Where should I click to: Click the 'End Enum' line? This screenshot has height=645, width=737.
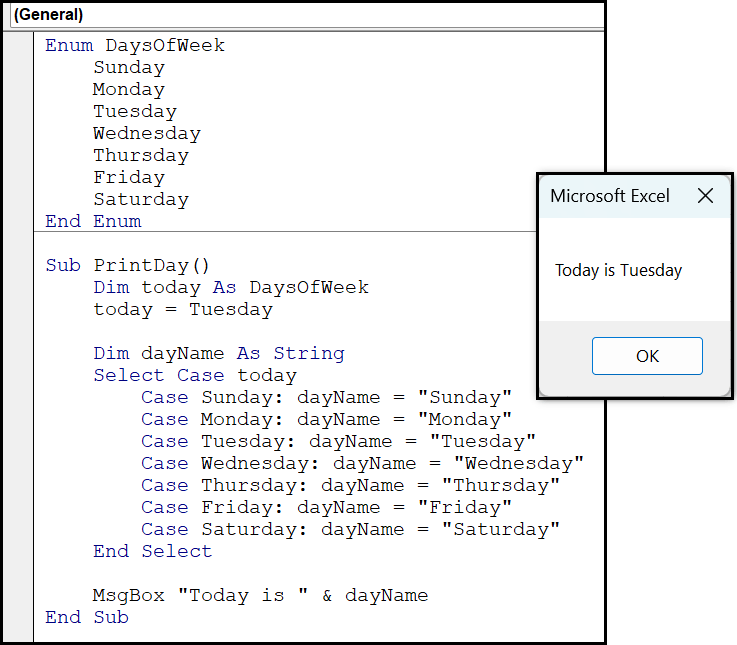coord(93,221)
